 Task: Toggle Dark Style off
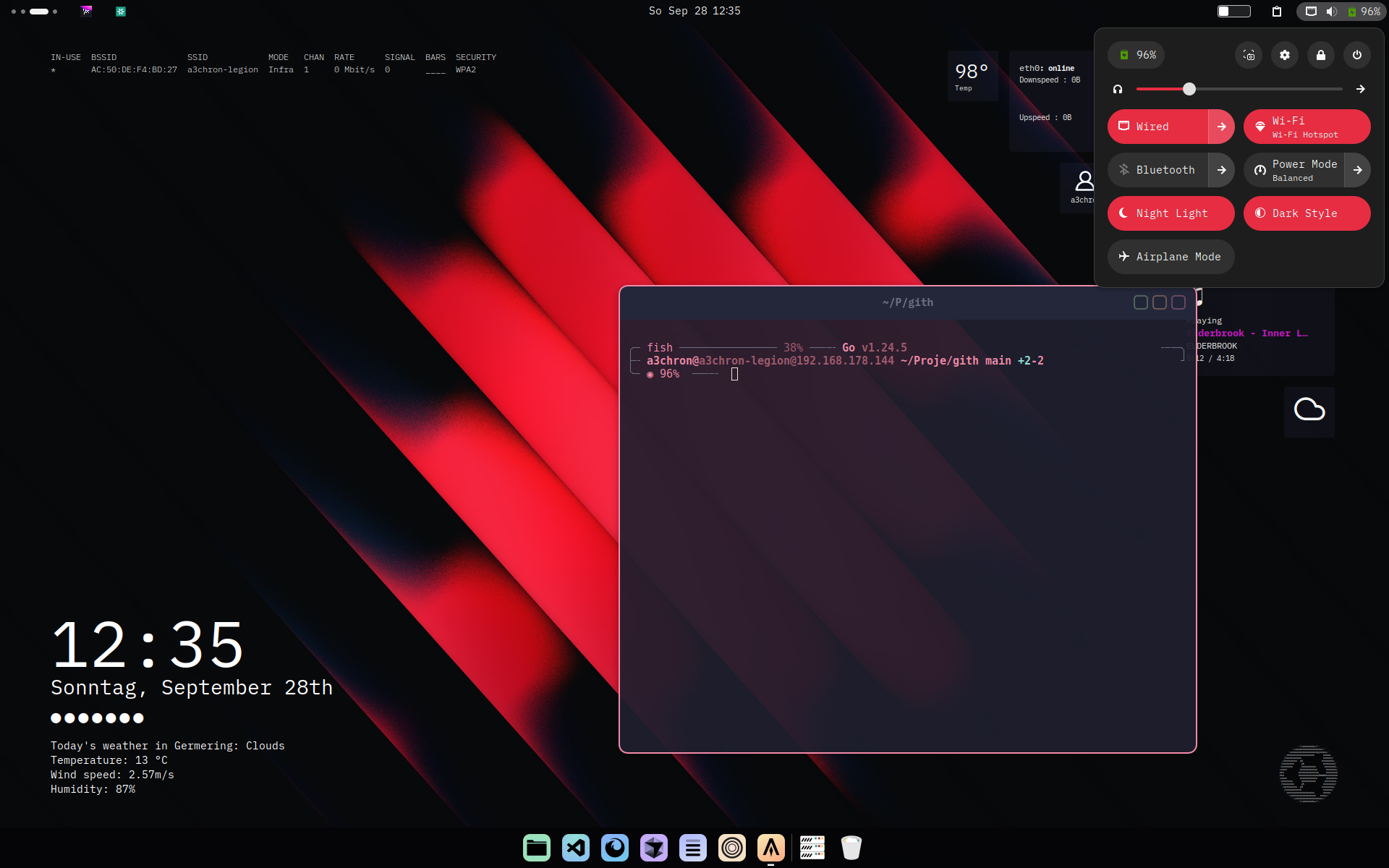[1307, 213]
